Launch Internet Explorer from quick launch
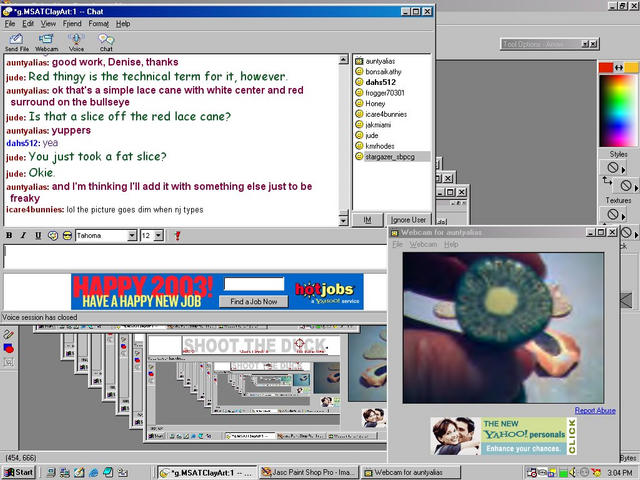 (93, 472)
